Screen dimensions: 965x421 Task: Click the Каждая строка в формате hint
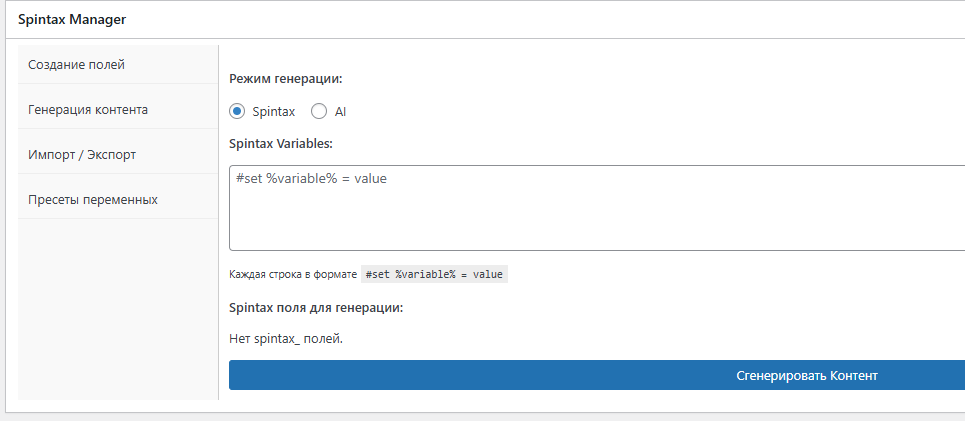pyautogui.click(x=292, y=274)
